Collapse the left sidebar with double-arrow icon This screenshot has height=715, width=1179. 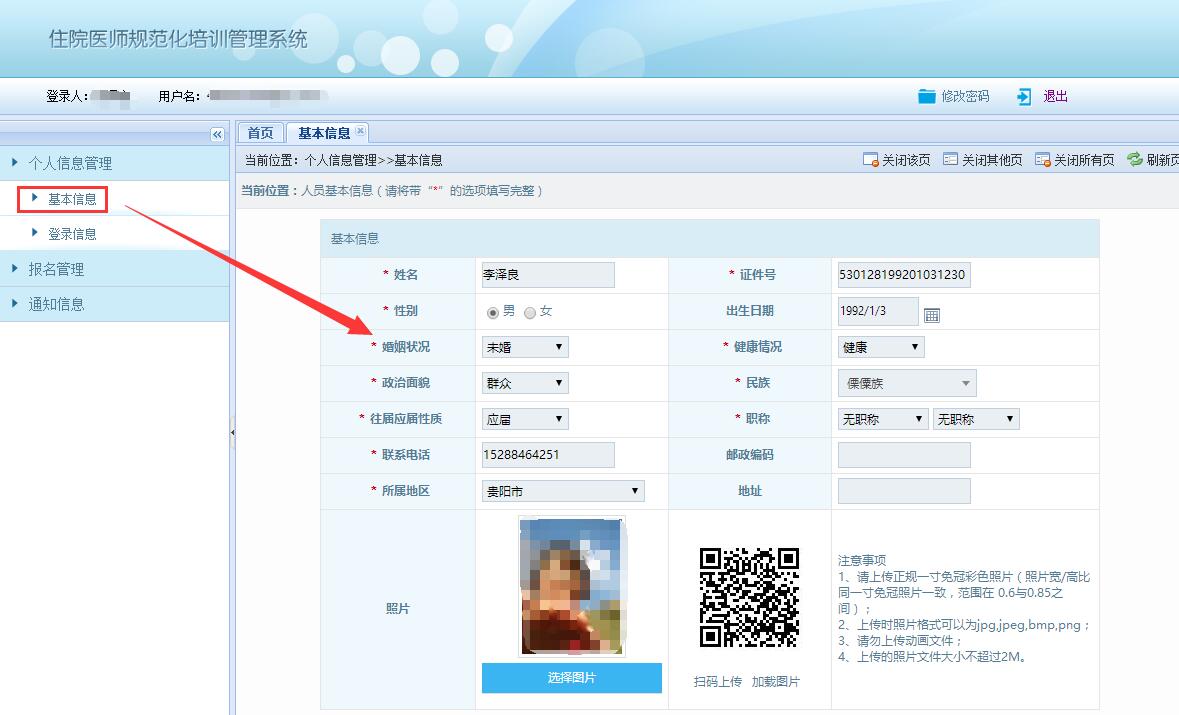pos(217,135)
